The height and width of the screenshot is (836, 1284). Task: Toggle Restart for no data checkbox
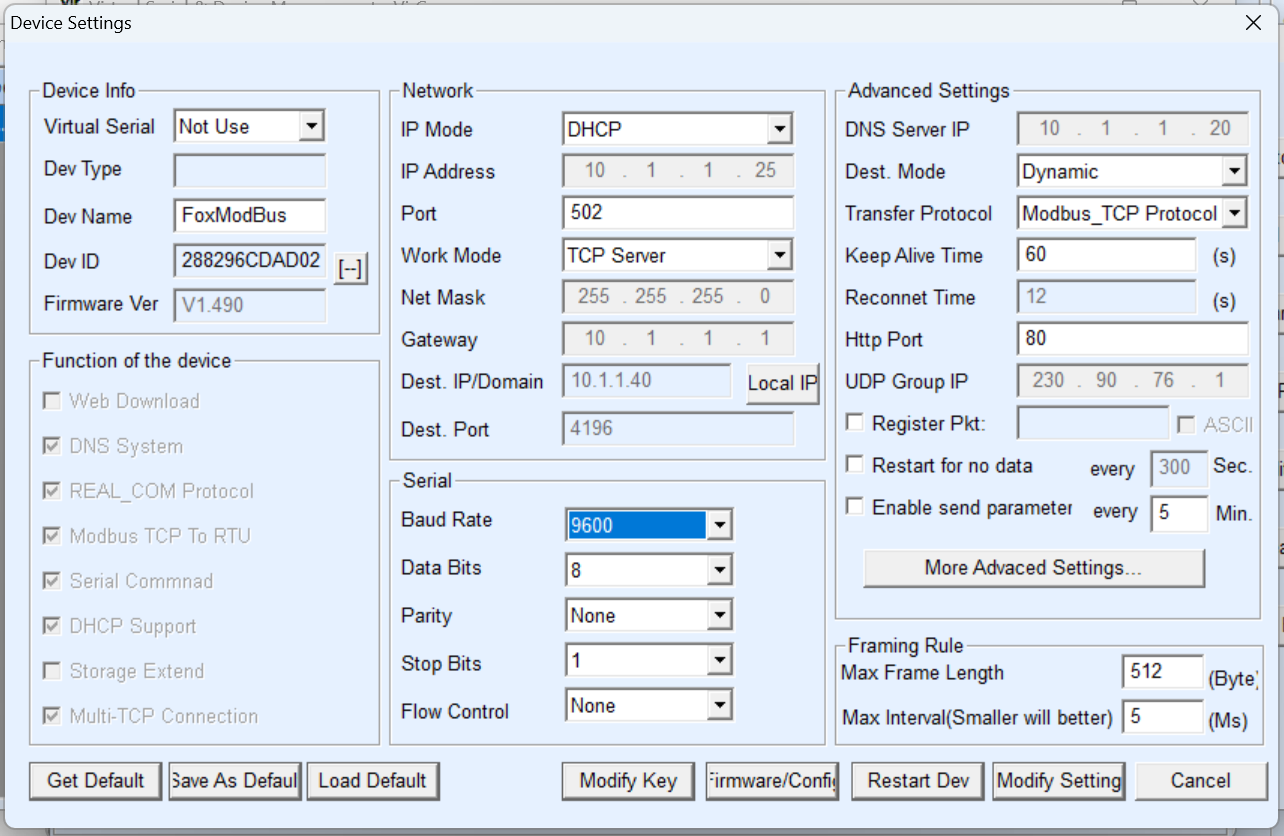pyautogui.click(x=855, y=465)
